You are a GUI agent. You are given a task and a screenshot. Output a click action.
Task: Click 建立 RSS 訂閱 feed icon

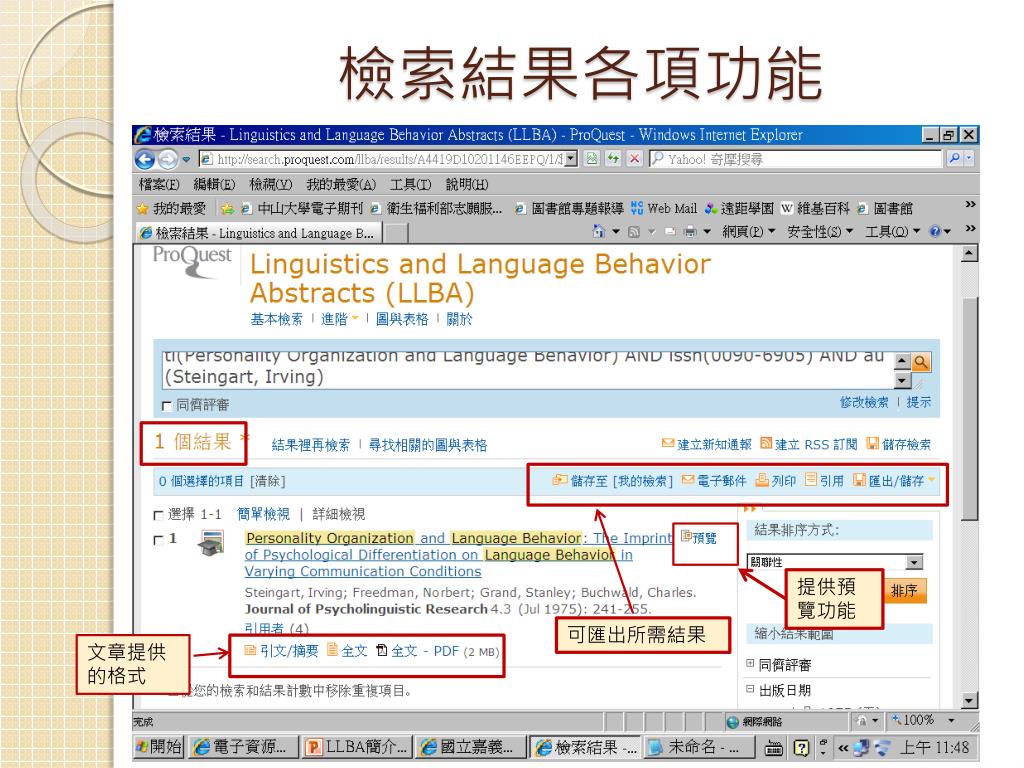click(766, 443)
